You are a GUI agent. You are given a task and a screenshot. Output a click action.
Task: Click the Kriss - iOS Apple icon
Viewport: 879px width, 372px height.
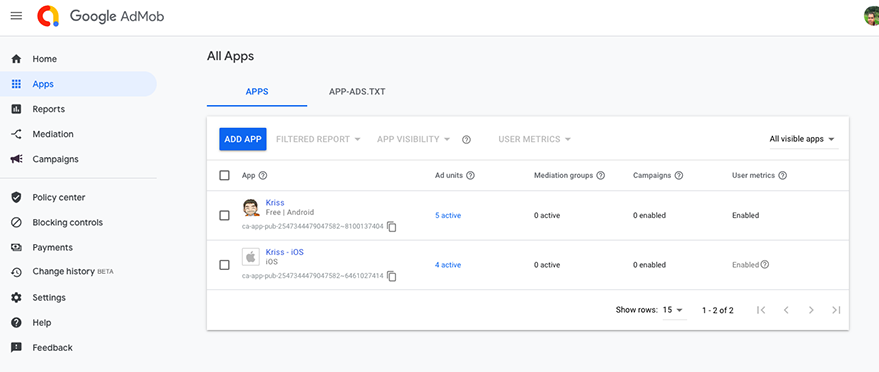click(251, 257)
